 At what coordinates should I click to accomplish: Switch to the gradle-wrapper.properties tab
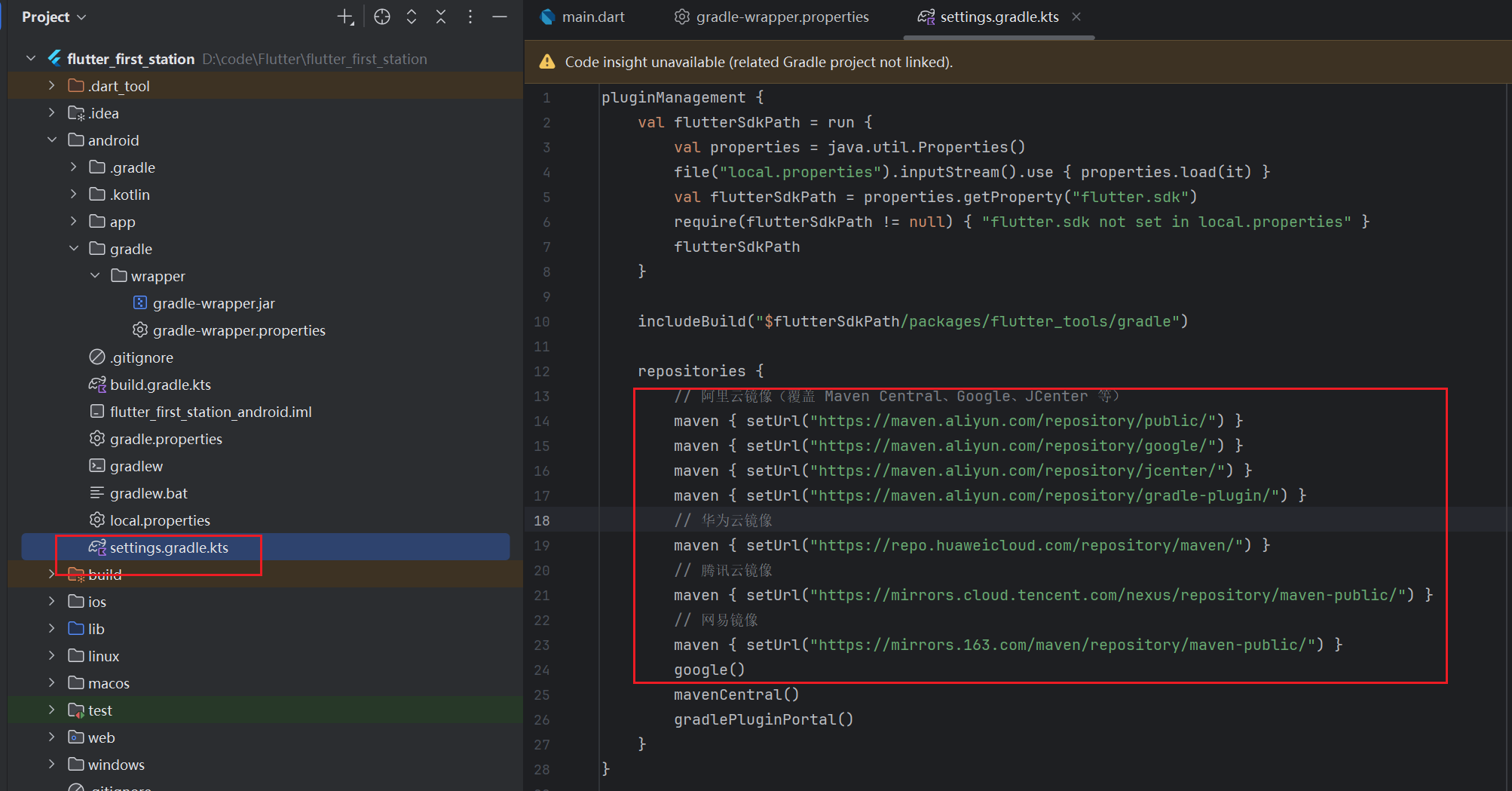pos(771,17)
